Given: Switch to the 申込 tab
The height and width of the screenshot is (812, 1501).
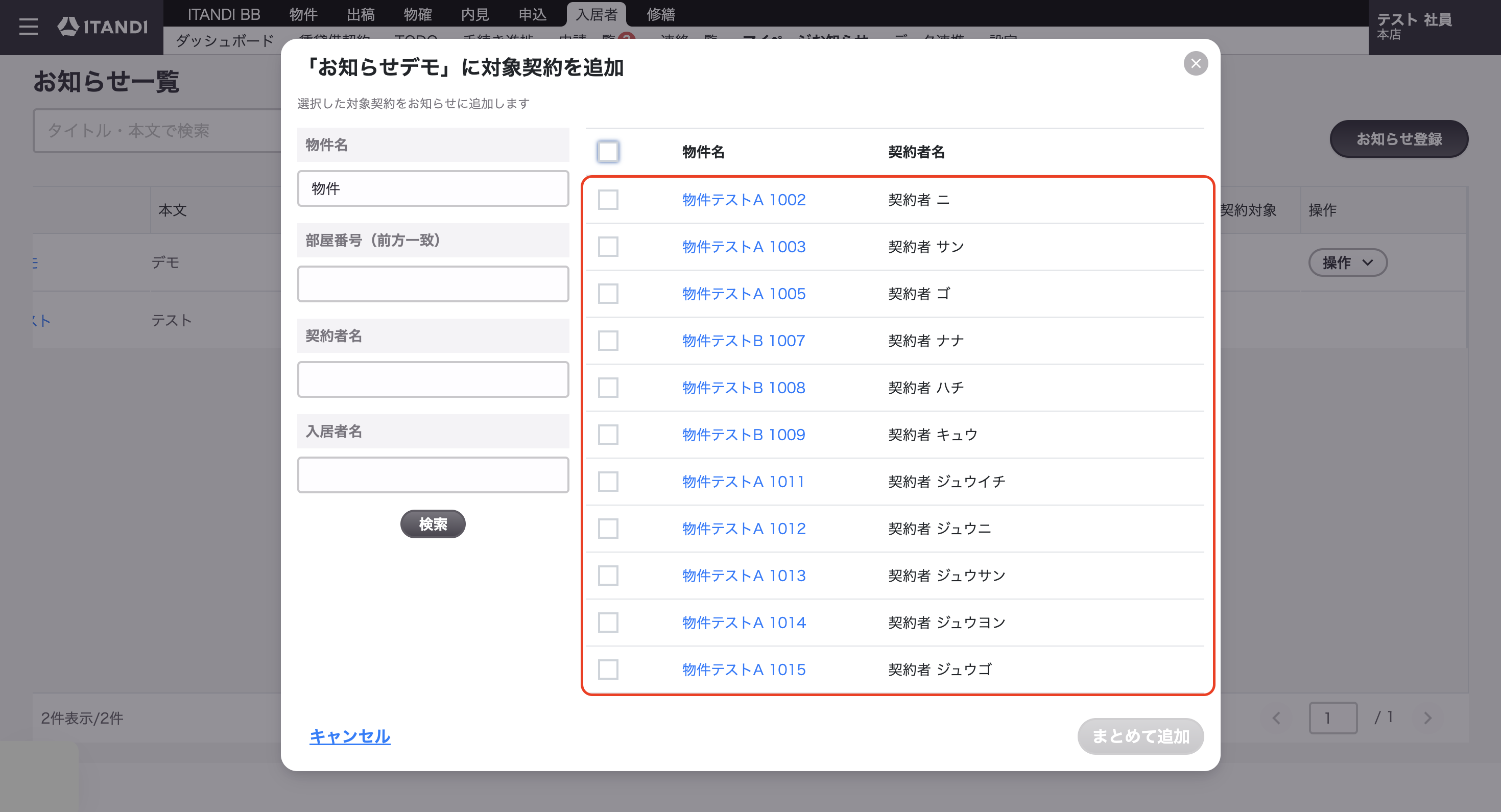Looking at the screenshot, I should (533, 14).
